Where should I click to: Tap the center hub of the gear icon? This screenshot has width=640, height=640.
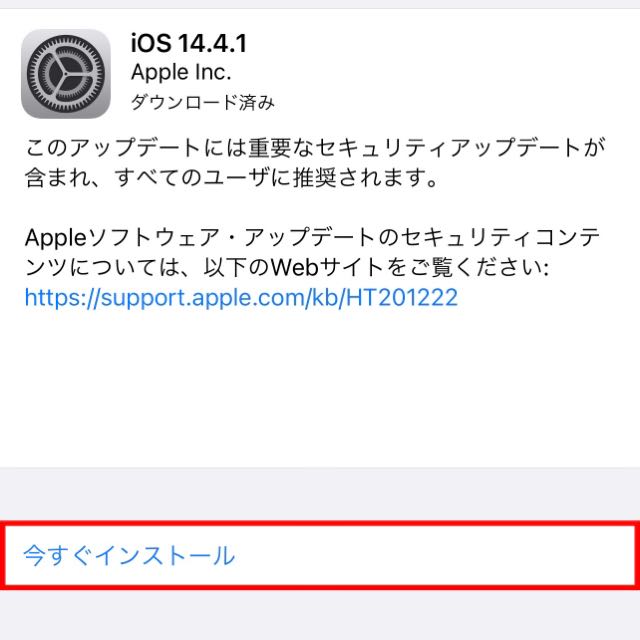pyautogui.click(x=66, y=74)
